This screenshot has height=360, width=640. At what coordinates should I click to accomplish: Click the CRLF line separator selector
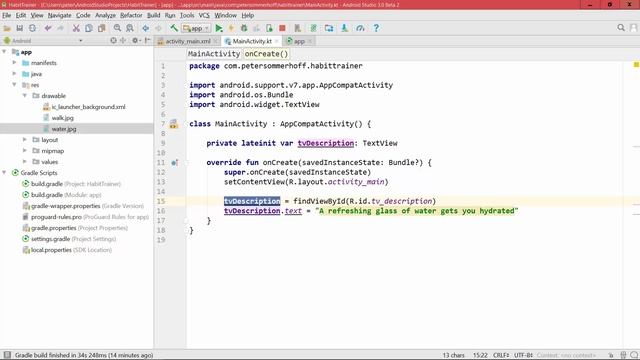(501, 355)
